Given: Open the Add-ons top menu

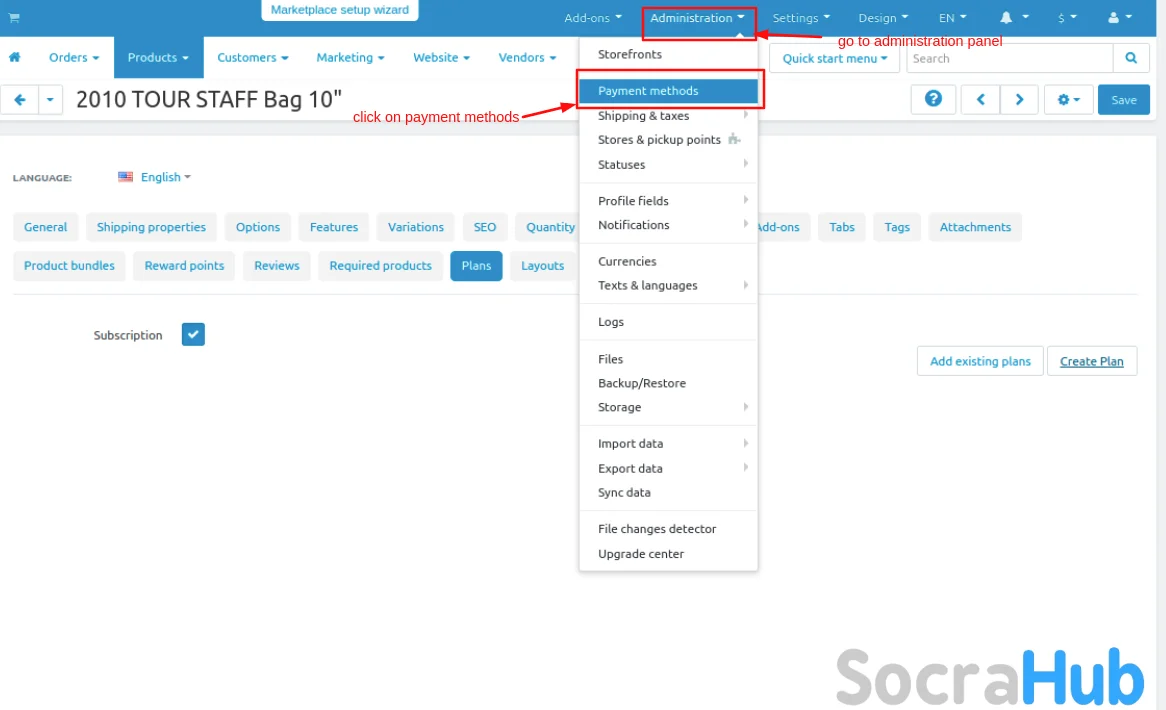Looking at the screenshot, I should click(593, 18).
